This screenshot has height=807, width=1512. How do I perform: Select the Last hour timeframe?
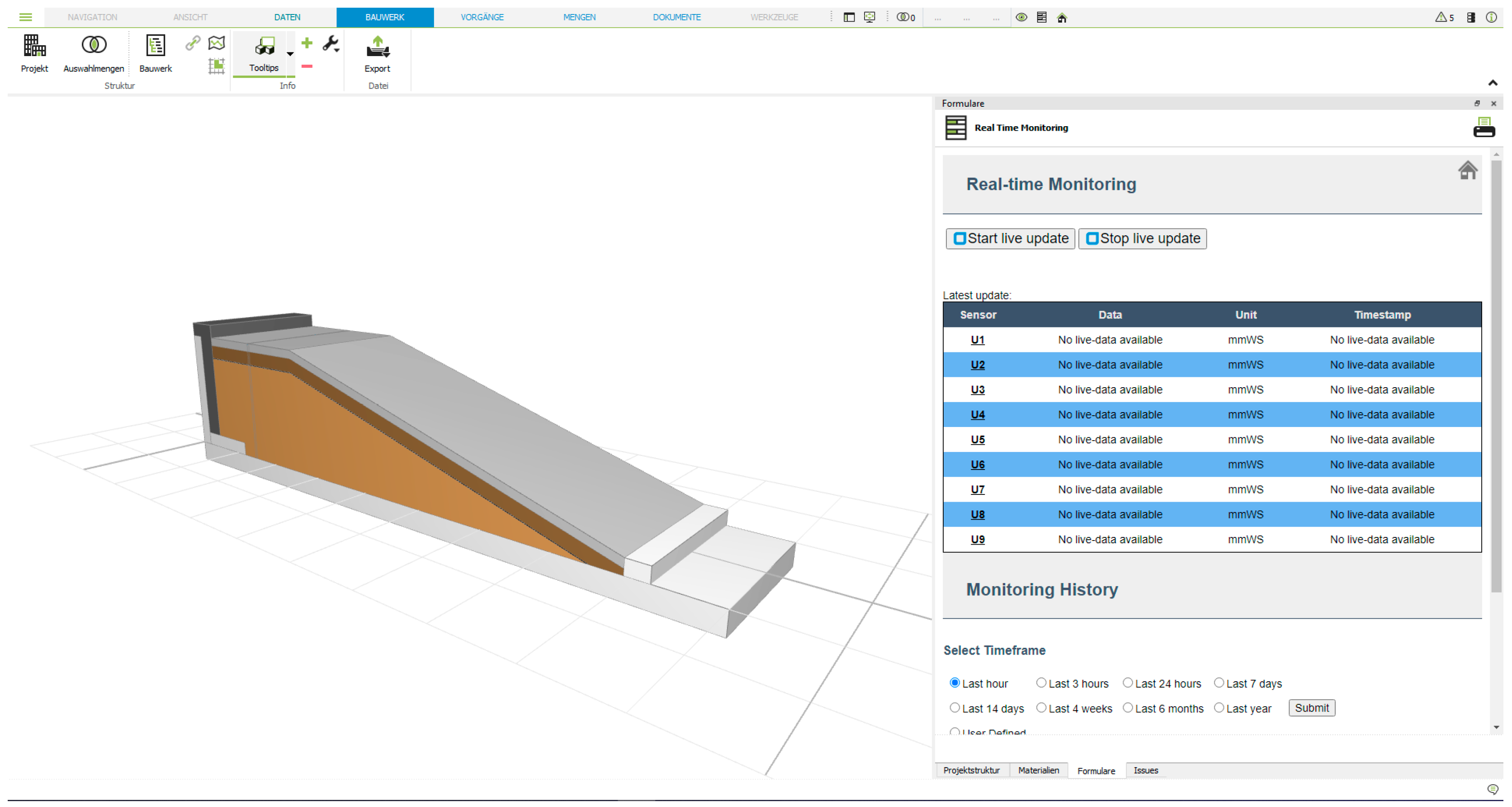coord(954,683)
